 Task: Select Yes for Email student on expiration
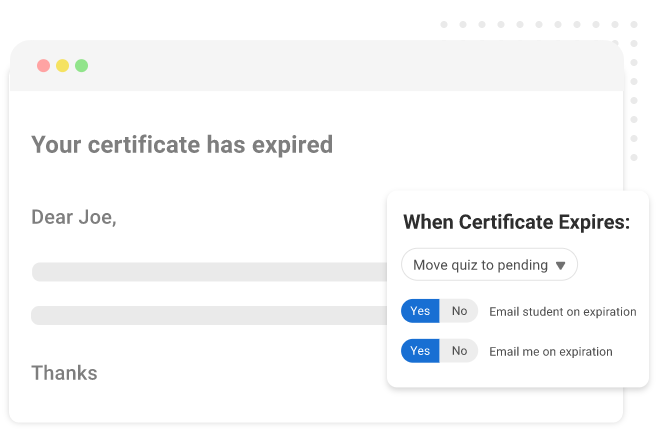point(420,311)
